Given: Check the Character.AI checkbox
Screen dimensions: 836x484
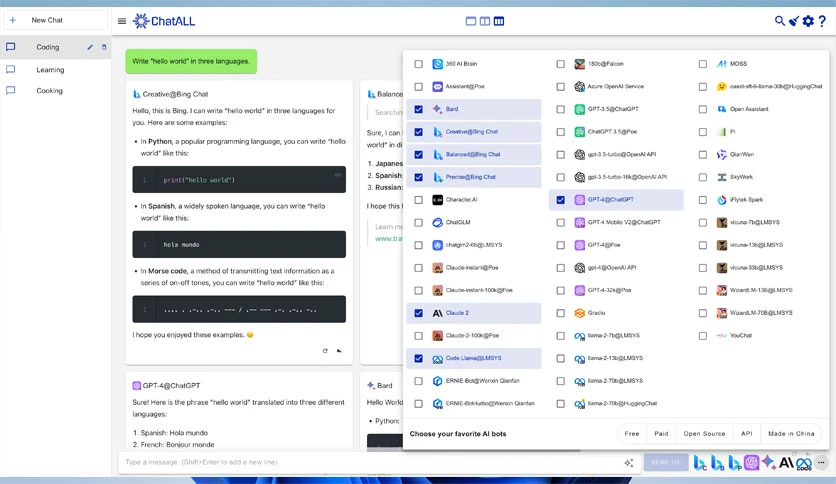Looking at the screenshot, I should coord(419,200).
